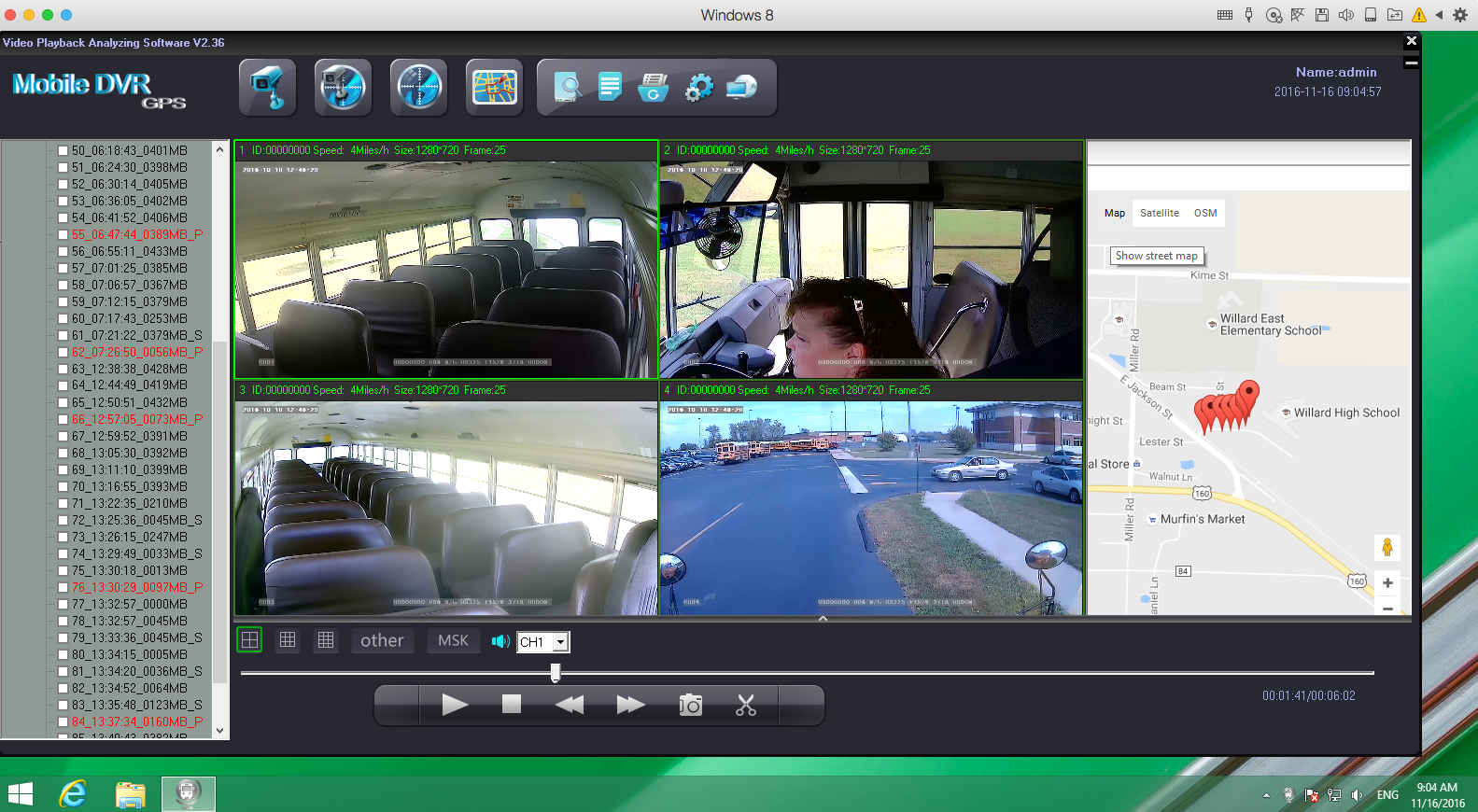Click the surveillance camera toolbar icon
The width and height of the screenshot is (1478, 812).
coord(268,88)
